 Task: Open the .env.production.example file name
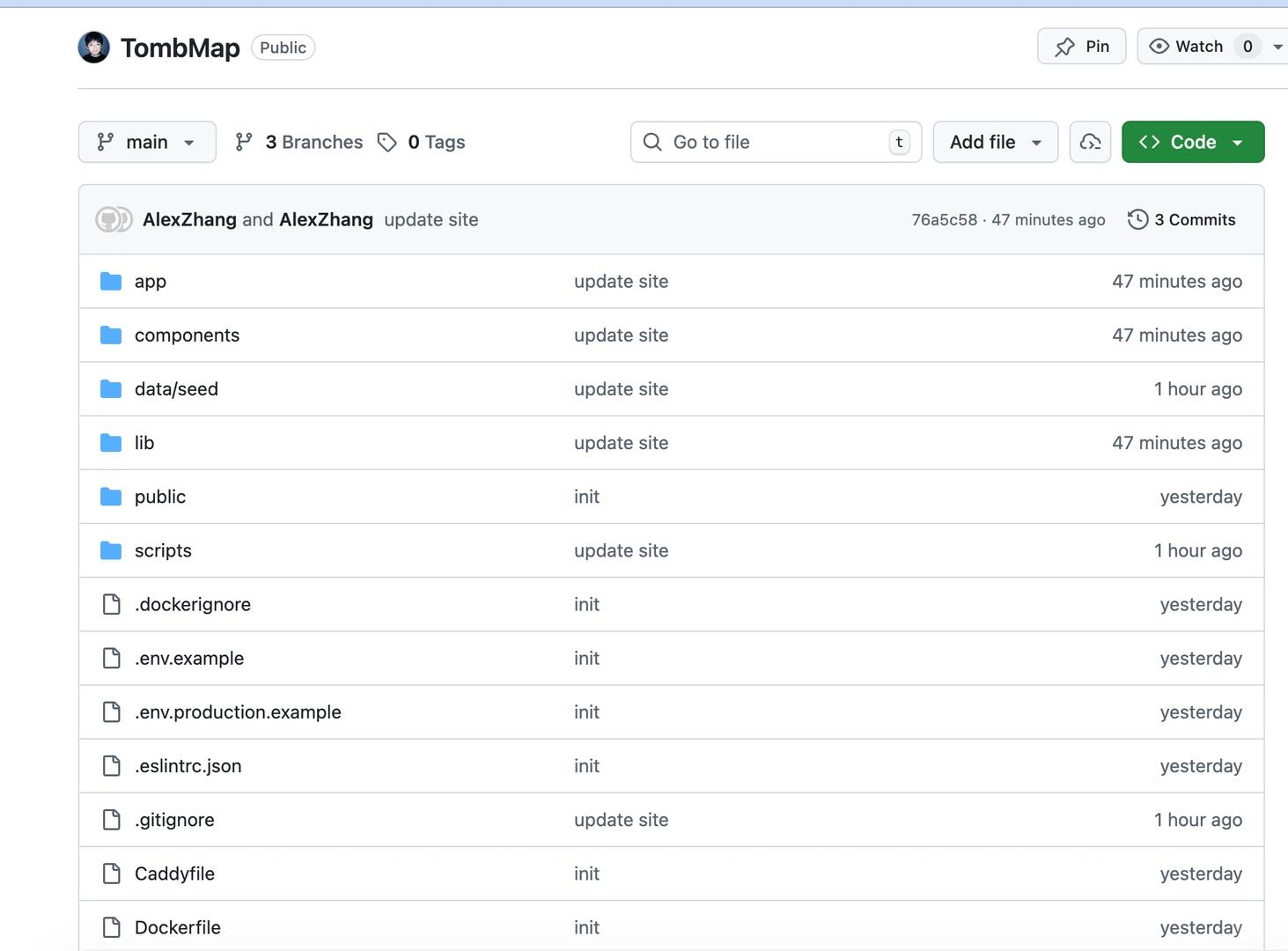(x=238, y=711)
